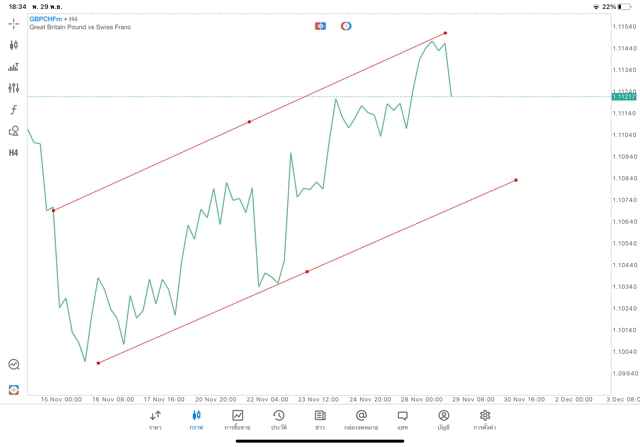Open the drawing objects shapes icon
This screenshot has width=640, height=447.
13,131
